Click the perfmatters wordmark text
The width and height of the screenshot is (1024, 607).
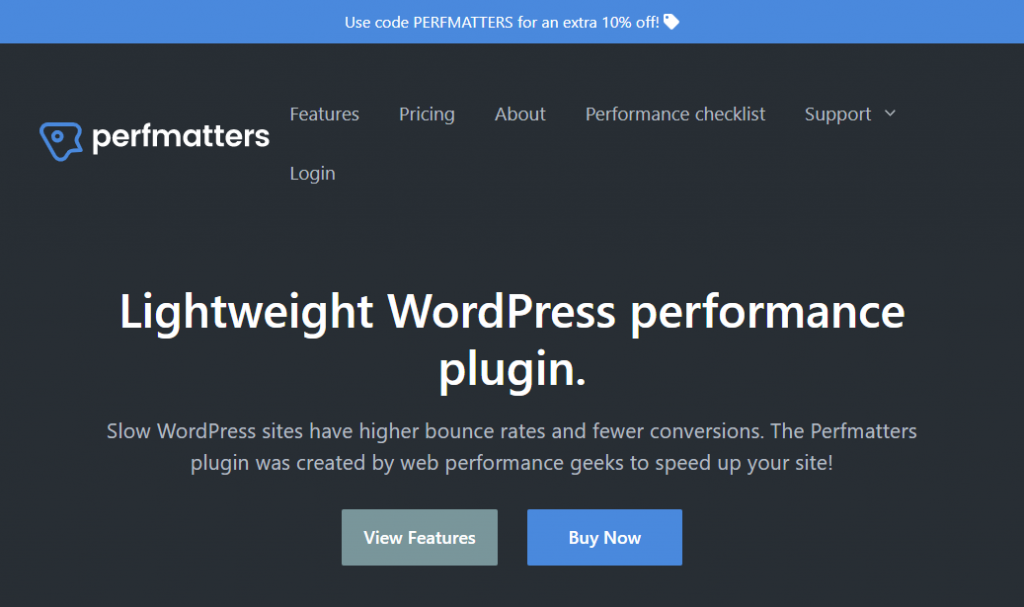(x=181, y=136)
